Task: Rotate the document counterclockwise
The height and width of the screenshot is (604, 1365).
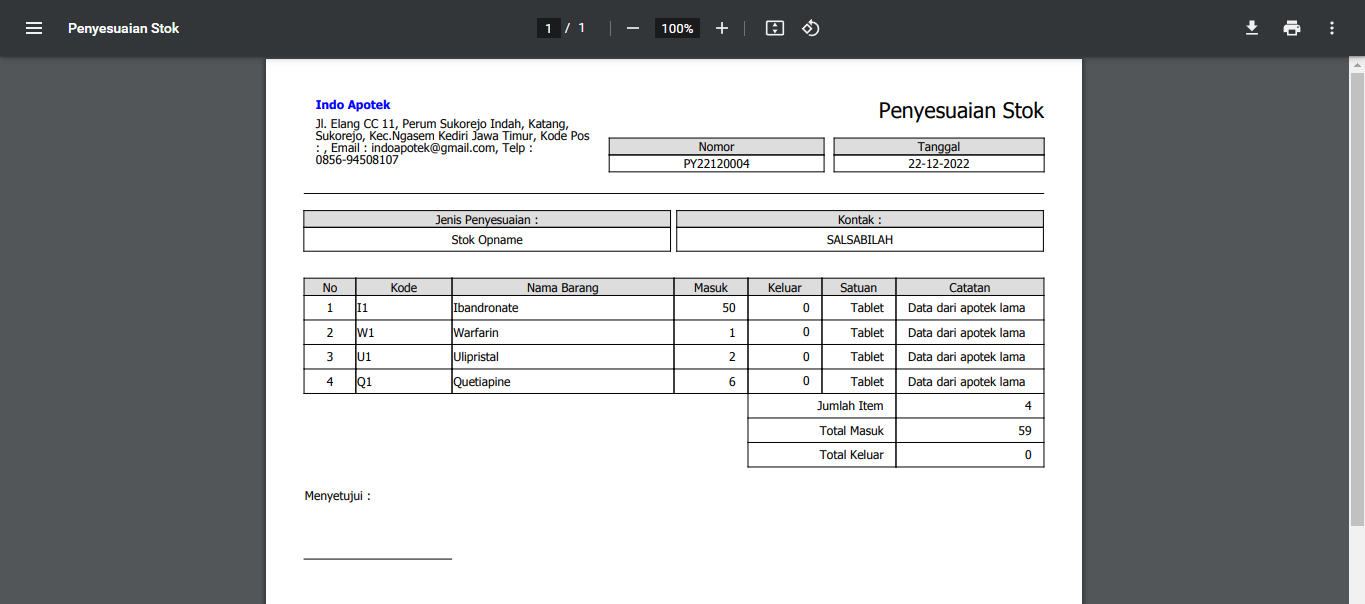Action: (x=811, y=28)
